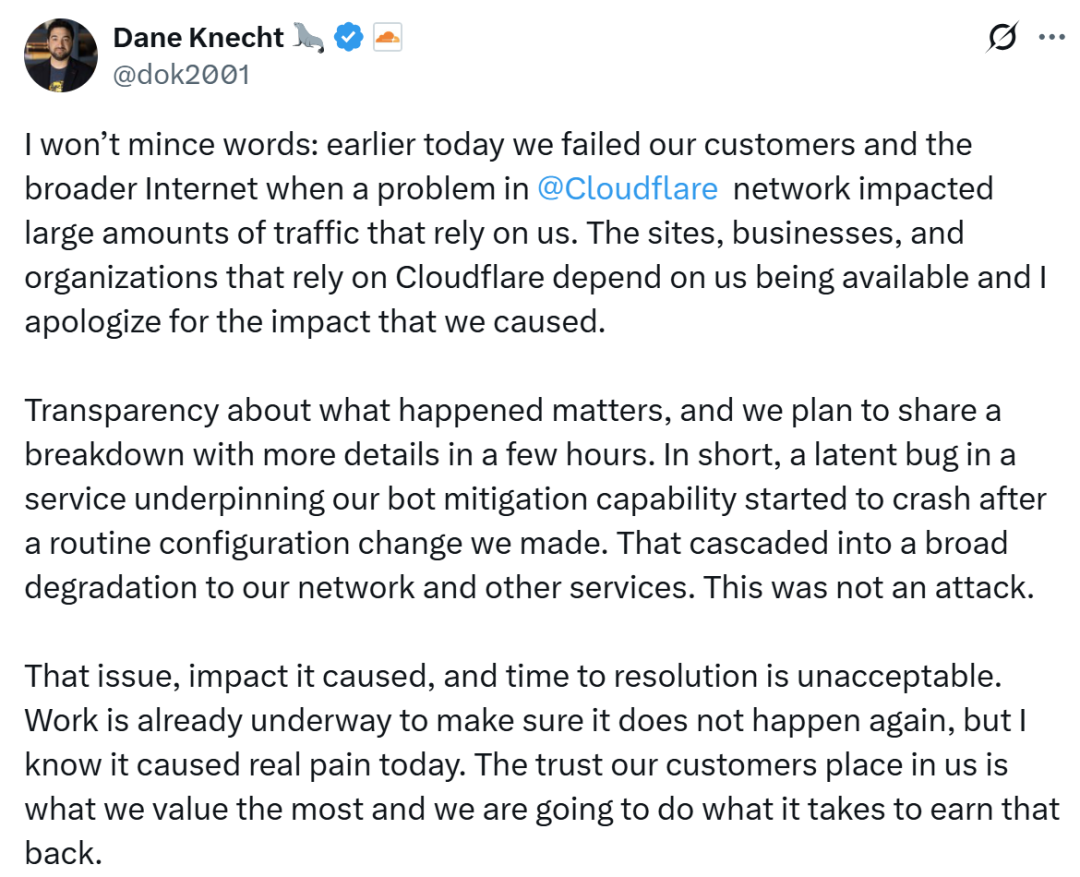Viewport: 1080px width, 877px height.
Task: Click the blue verified checkmark badge
Action: point(347,39)
